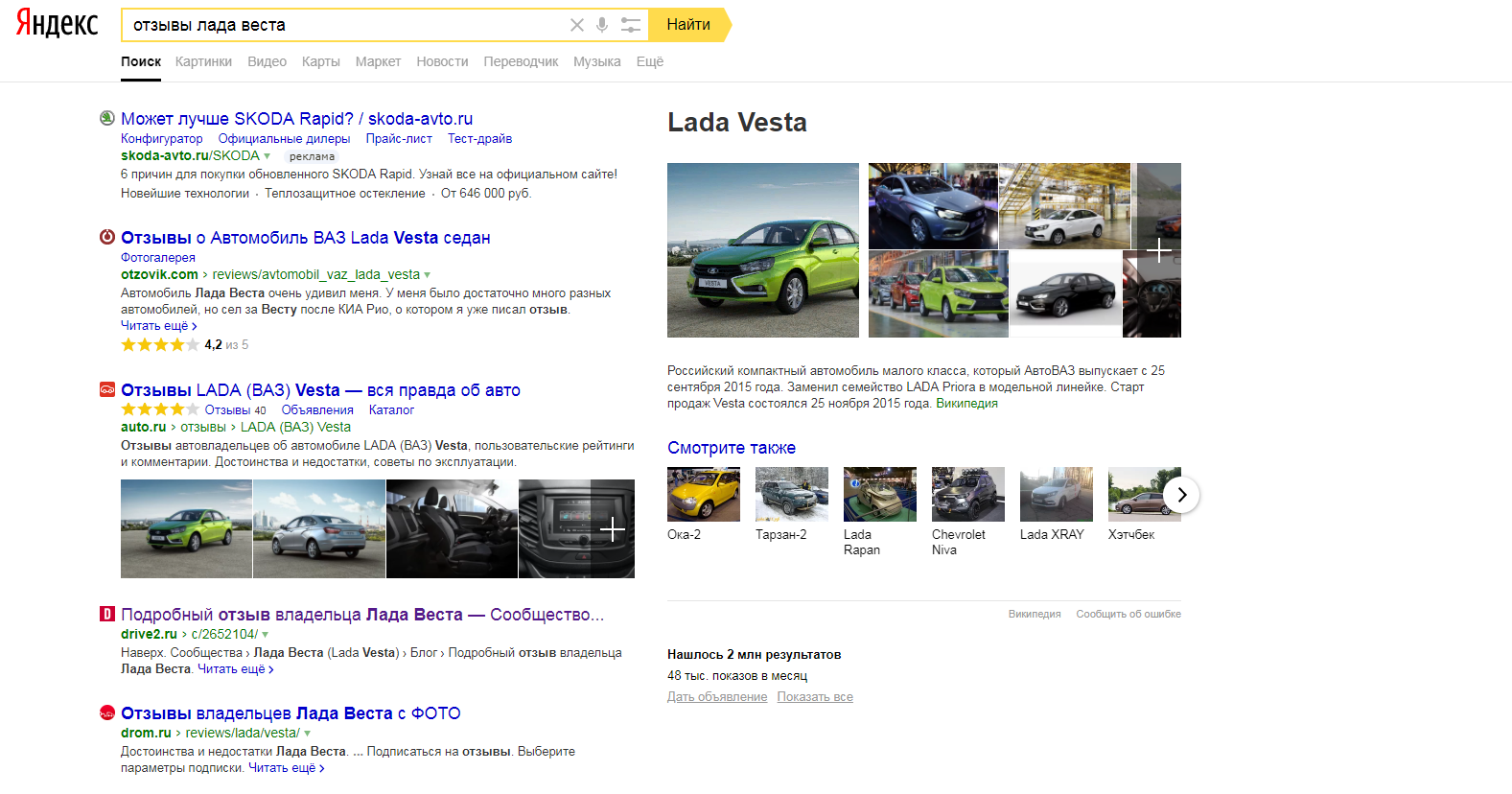Image resolution: width=1512 pixels, height=794 pixels.
Task: Click the Дать объявление link
Action: tap(717, 697)
